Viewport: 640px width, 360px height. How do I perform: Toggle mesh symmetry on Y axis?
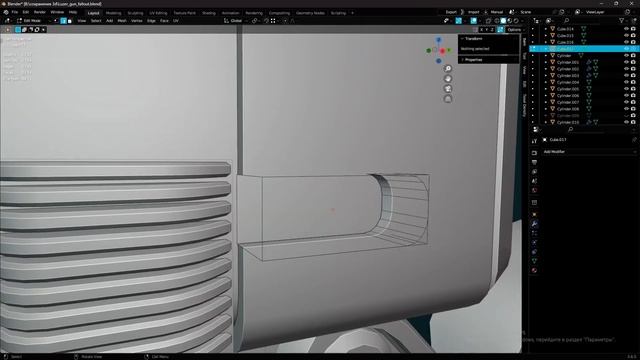pos(487,30)
